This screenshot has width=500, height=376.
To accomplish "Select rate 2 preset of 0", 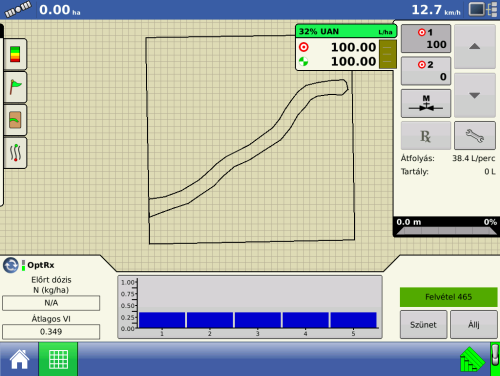I will (x=426, y=71).
